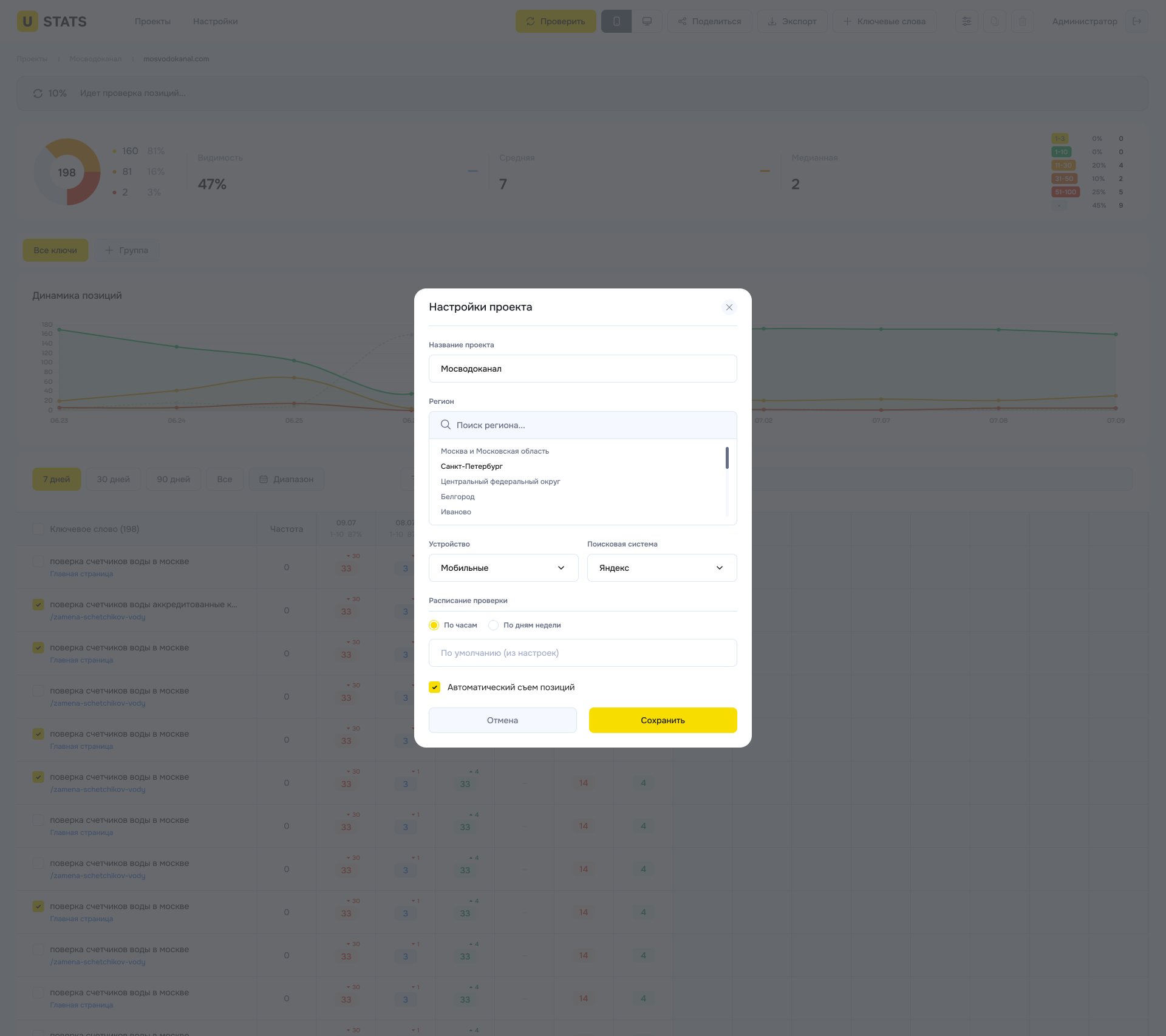Select the Все period tab
Image resolution: width=1166 pixels, height=1036 pixels.
coord(224,479)
